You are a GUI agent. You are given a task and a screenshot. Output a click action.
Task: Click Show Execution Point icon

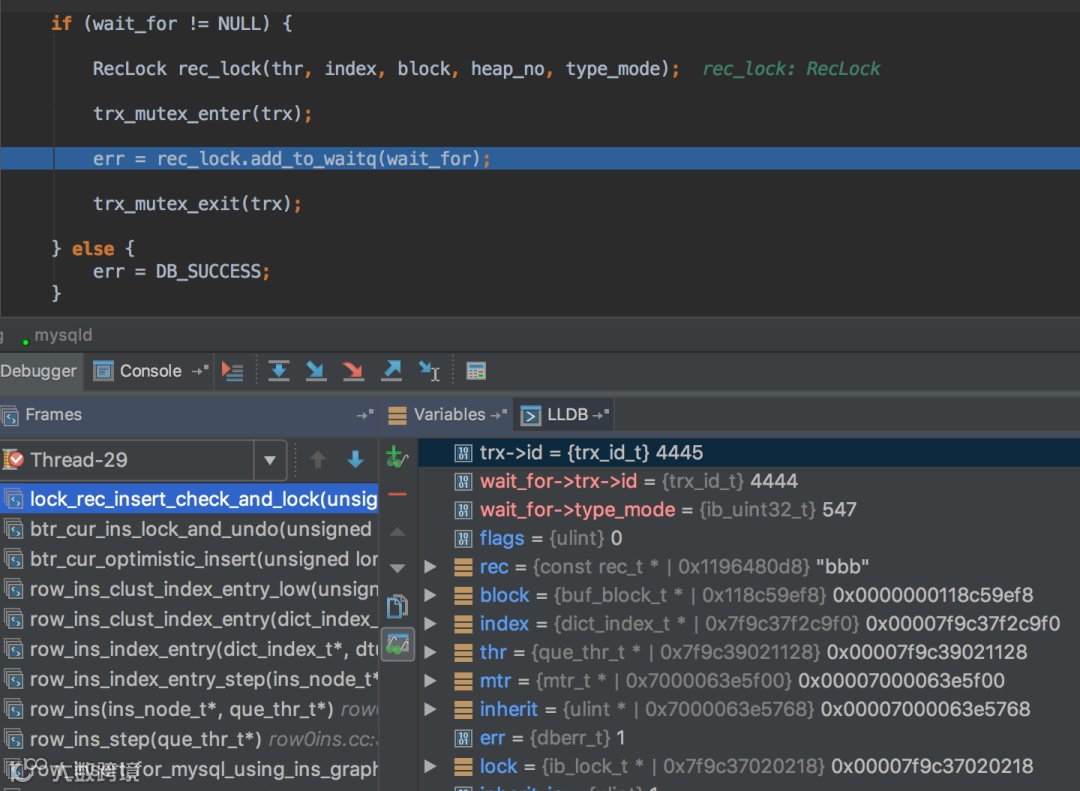point(233,371)
